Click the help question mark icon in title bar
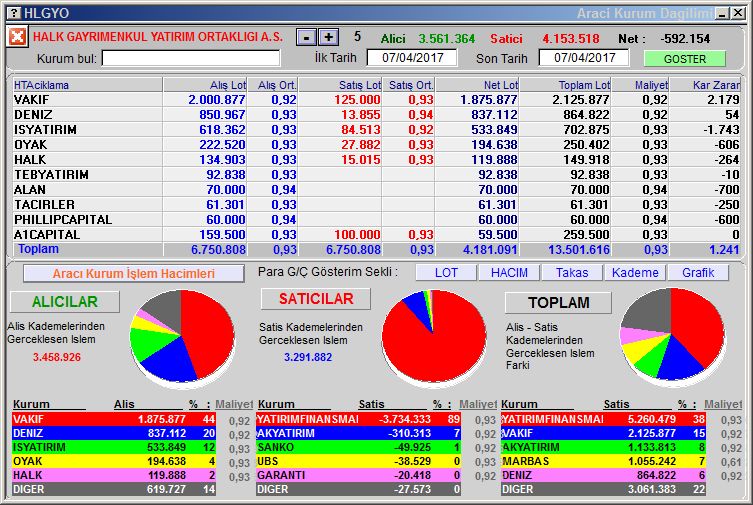Screen dimensions: 753x505 pyautogui.click(x=15, y=12)
